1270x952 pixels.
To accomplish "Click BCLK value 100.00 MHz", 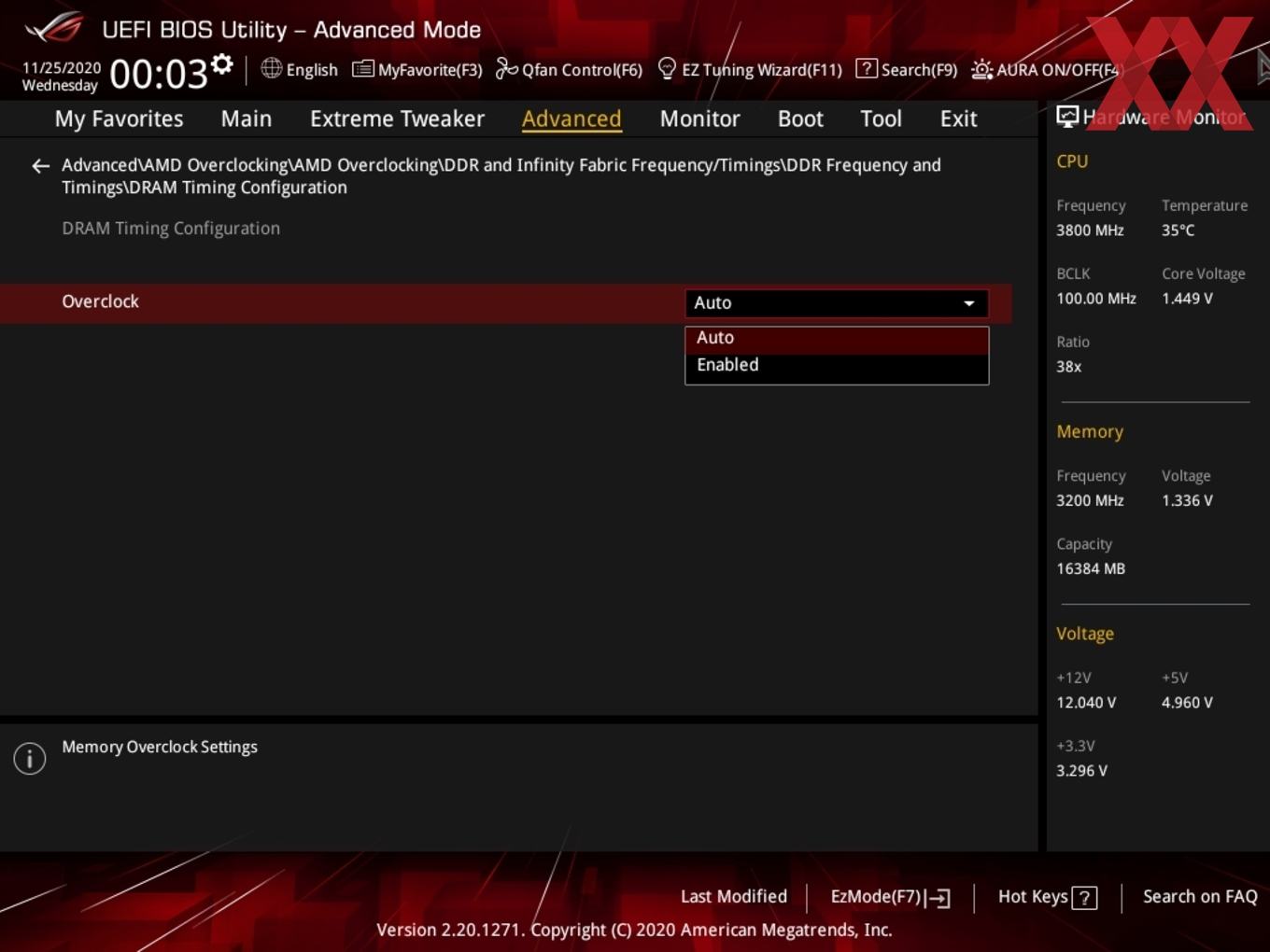I will point(1096,299).
